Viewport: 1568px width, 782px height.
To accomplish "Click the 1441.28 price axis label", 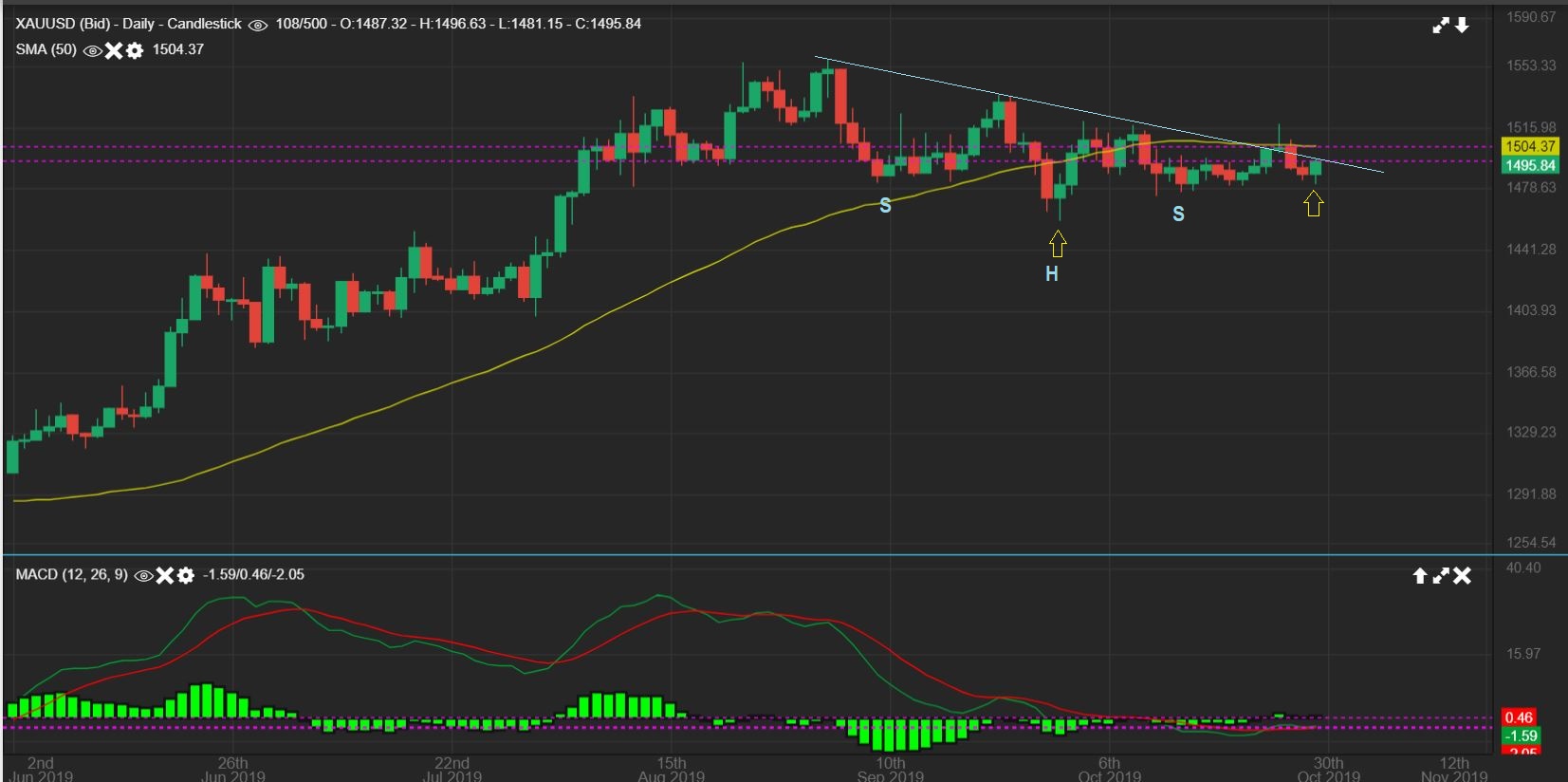I will click(1531, 249).
